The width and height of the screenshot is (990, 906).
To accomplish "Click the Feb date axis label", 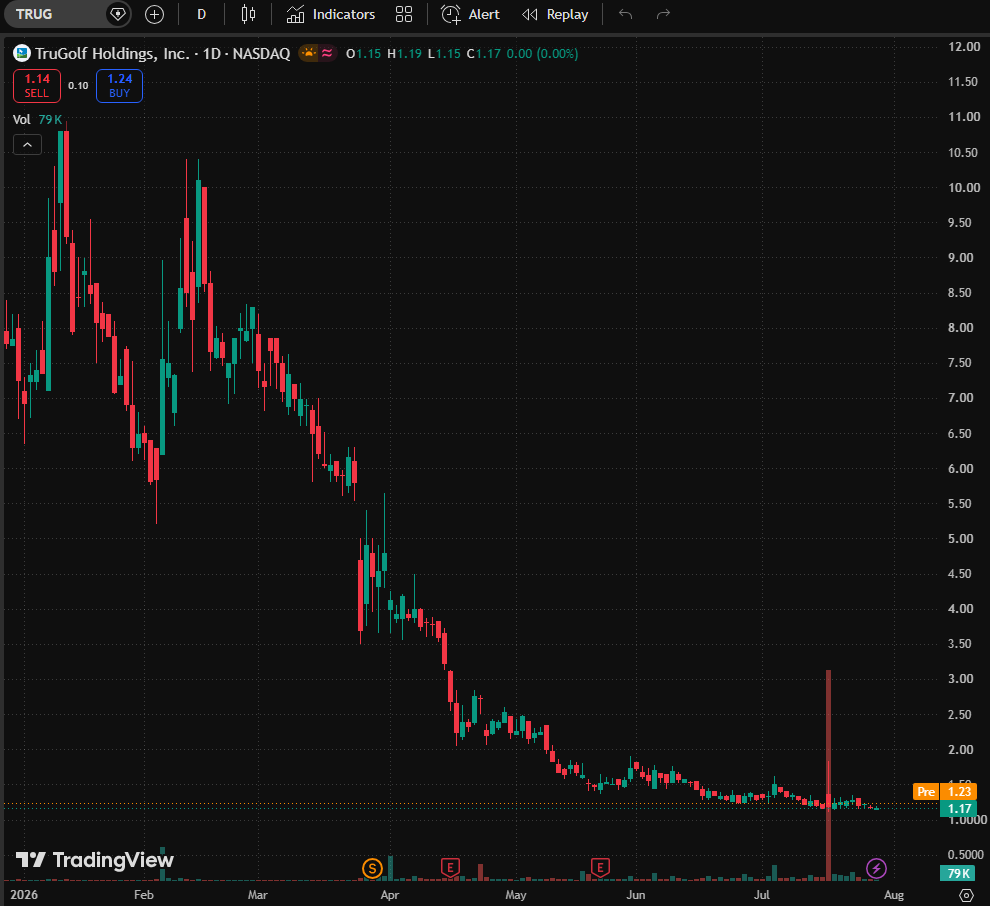I will (x=143, y=895).
